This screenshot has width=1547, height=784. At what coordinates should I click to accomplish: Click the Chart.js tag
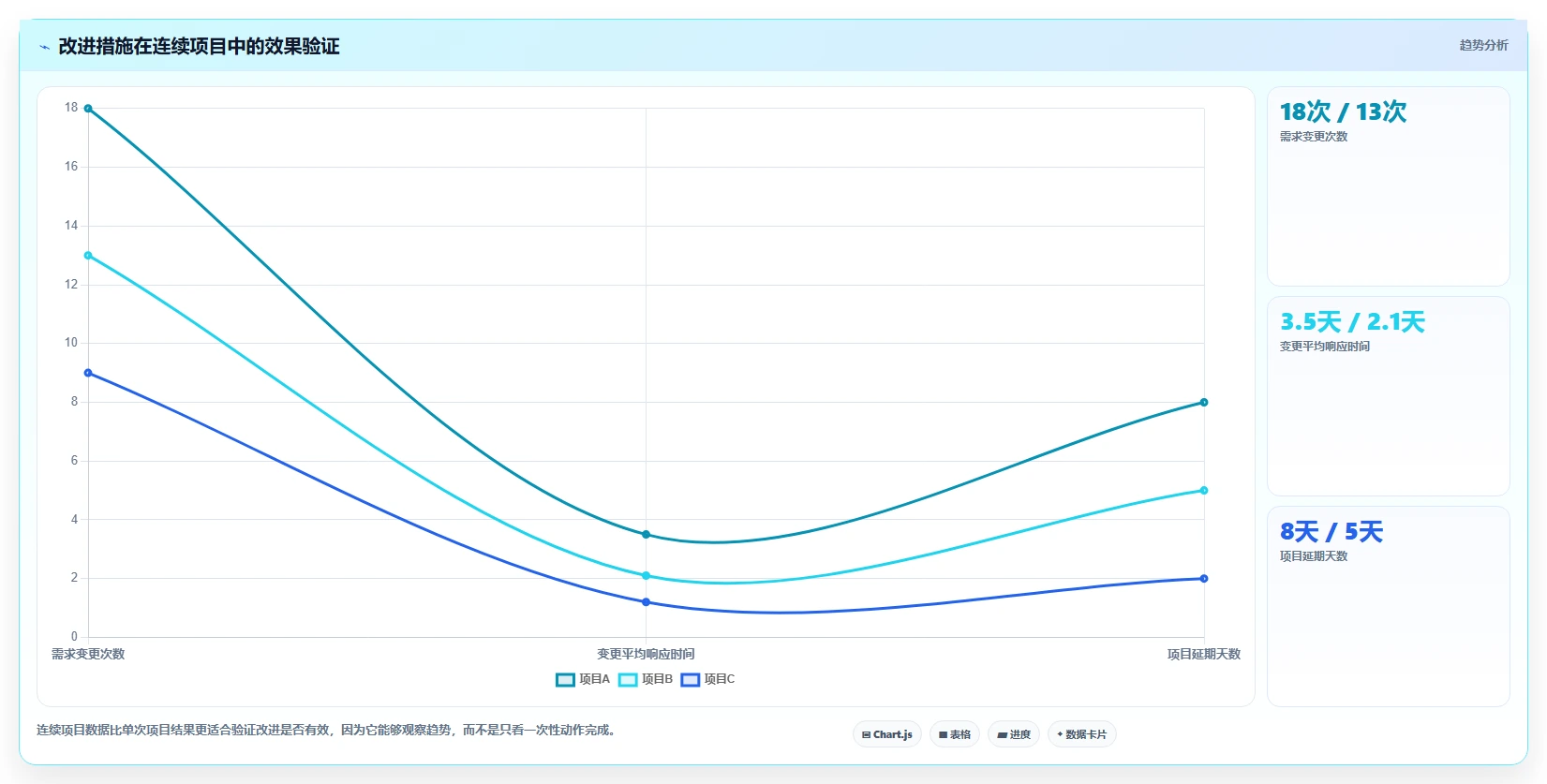(887, 734)
